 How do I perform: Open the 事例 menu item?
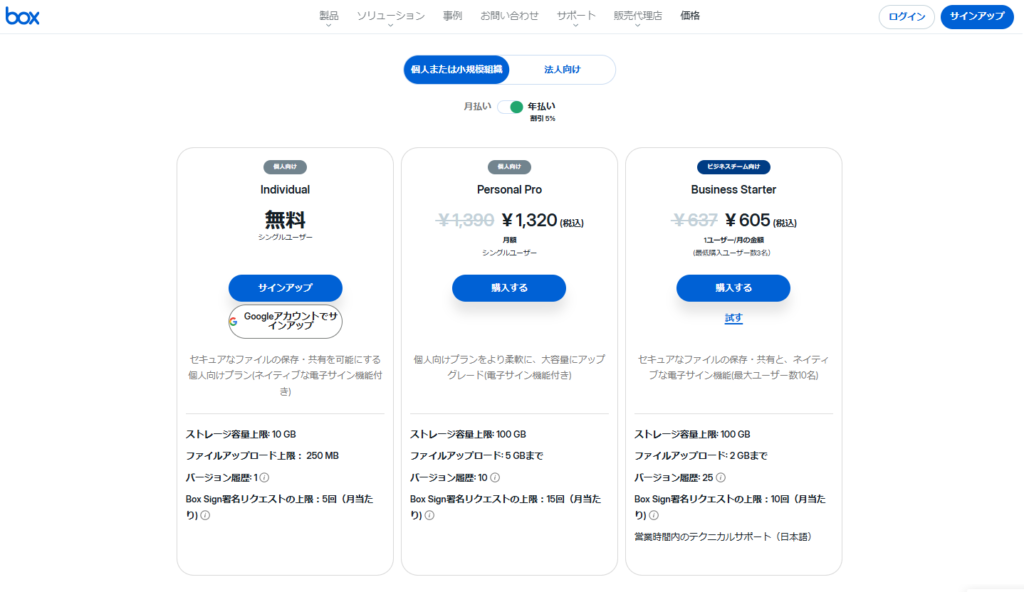[x=452, y=16]
